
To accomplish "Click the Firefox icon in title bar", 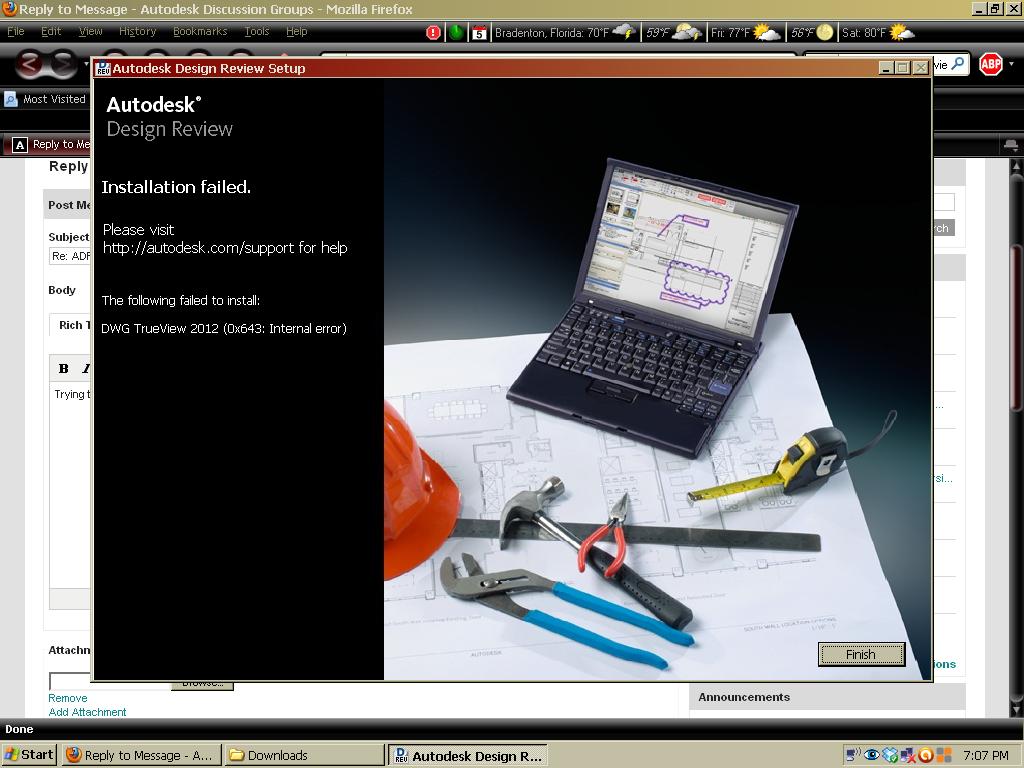I will pos(9,8).
